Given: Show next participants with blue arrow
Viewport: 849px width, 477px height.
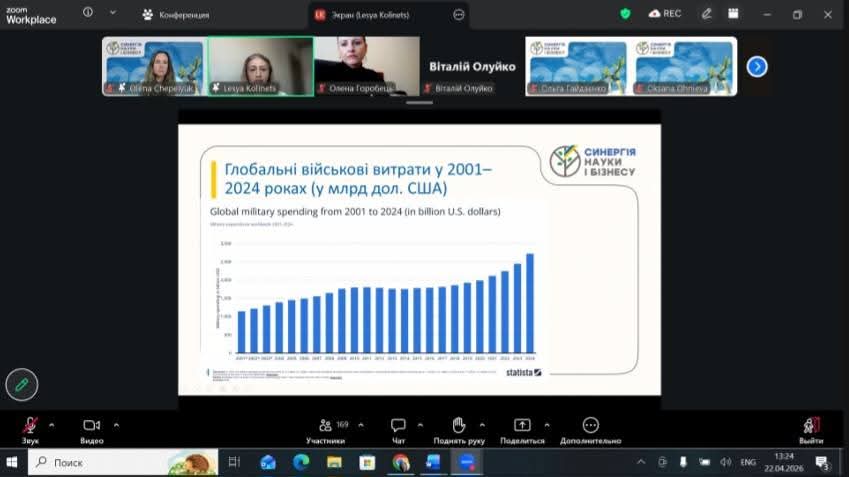Looking at the screenshot, I should click(x=757, y=66).
